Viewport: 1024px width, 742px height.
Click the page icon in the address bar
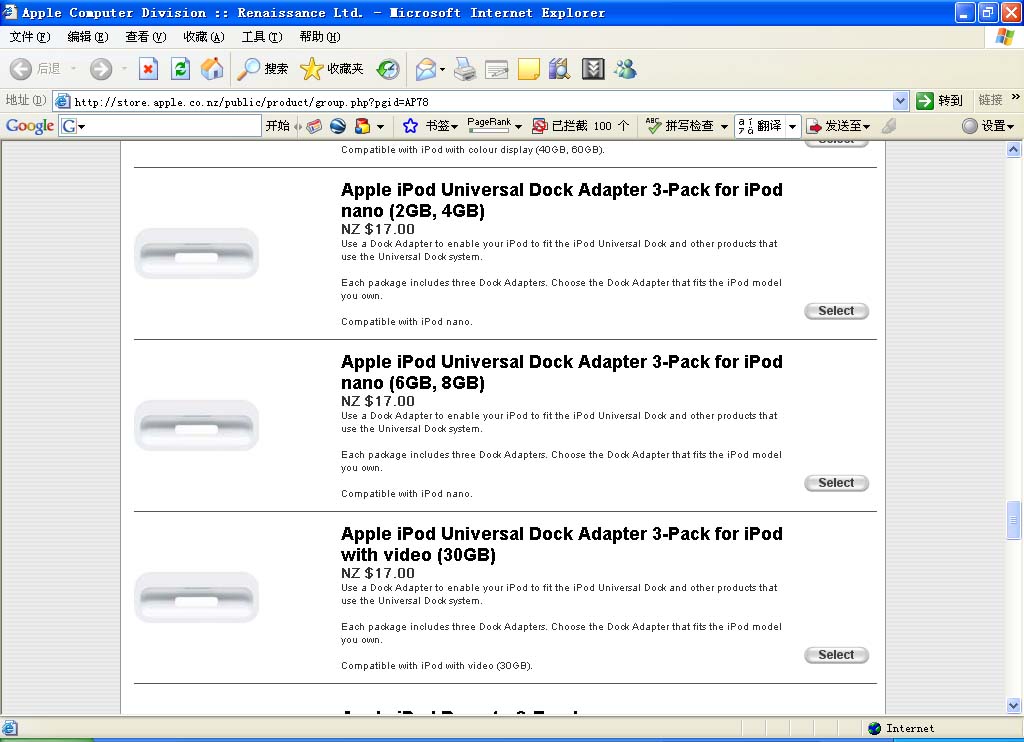(63, 101)
